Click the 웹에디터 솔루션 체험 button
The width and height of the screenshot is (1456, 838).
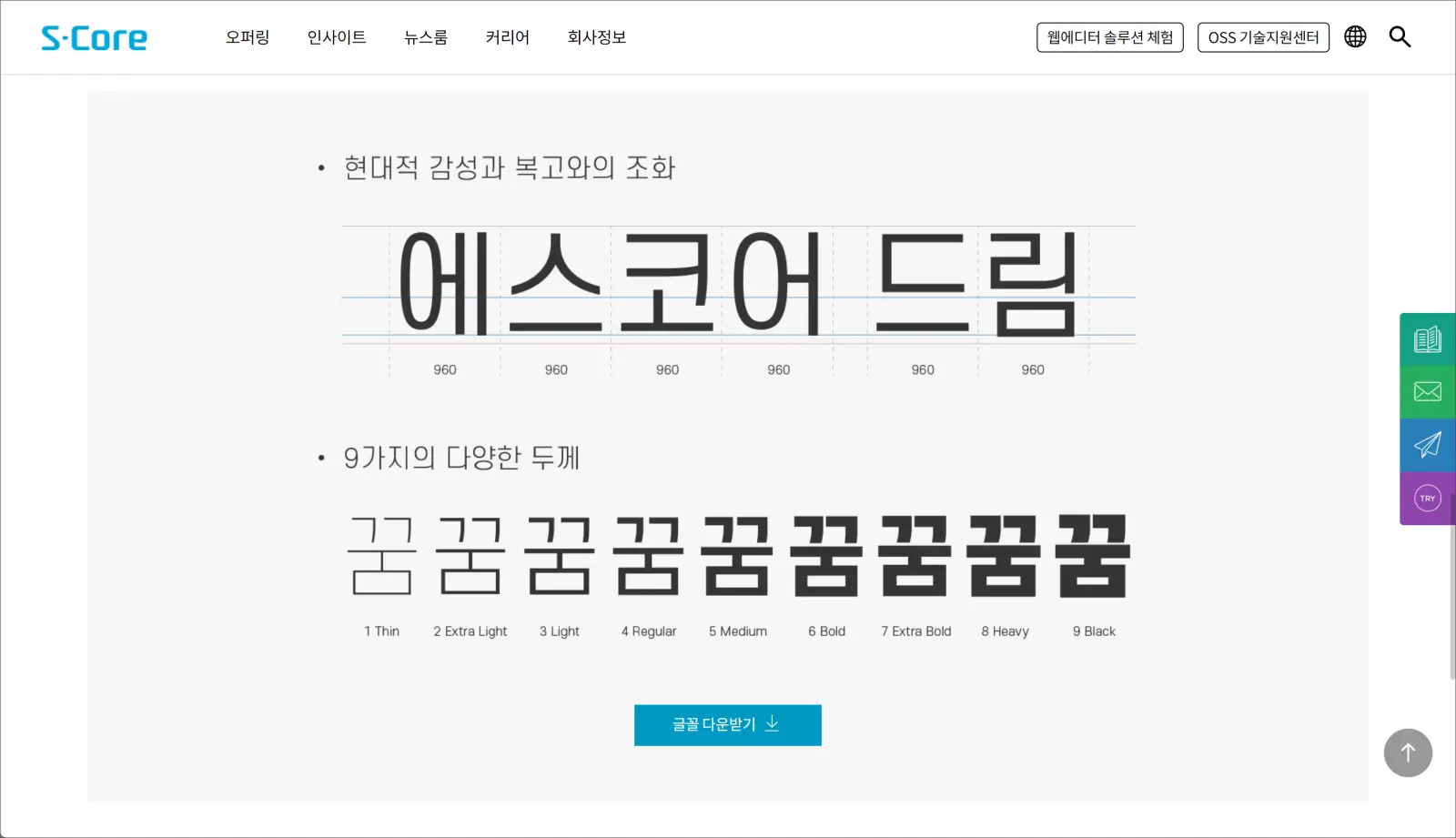tap(1110, 37)
